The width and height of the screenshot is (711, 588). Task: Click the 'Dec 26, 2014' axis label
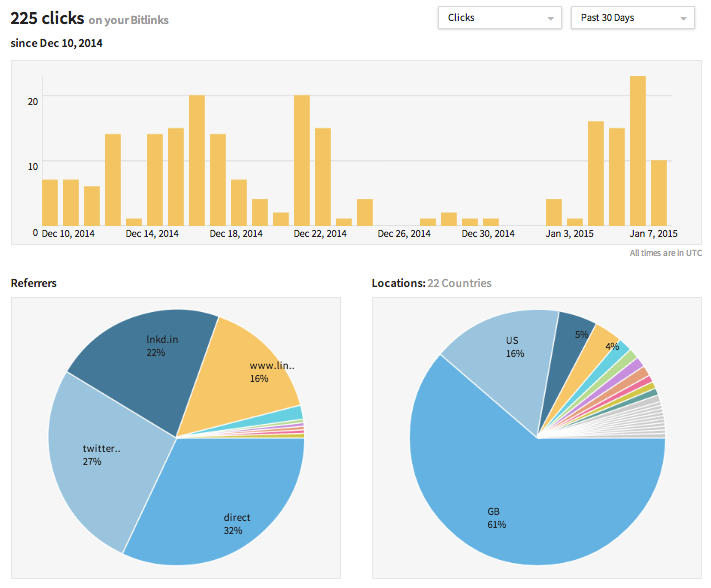(x=404, y=233)
